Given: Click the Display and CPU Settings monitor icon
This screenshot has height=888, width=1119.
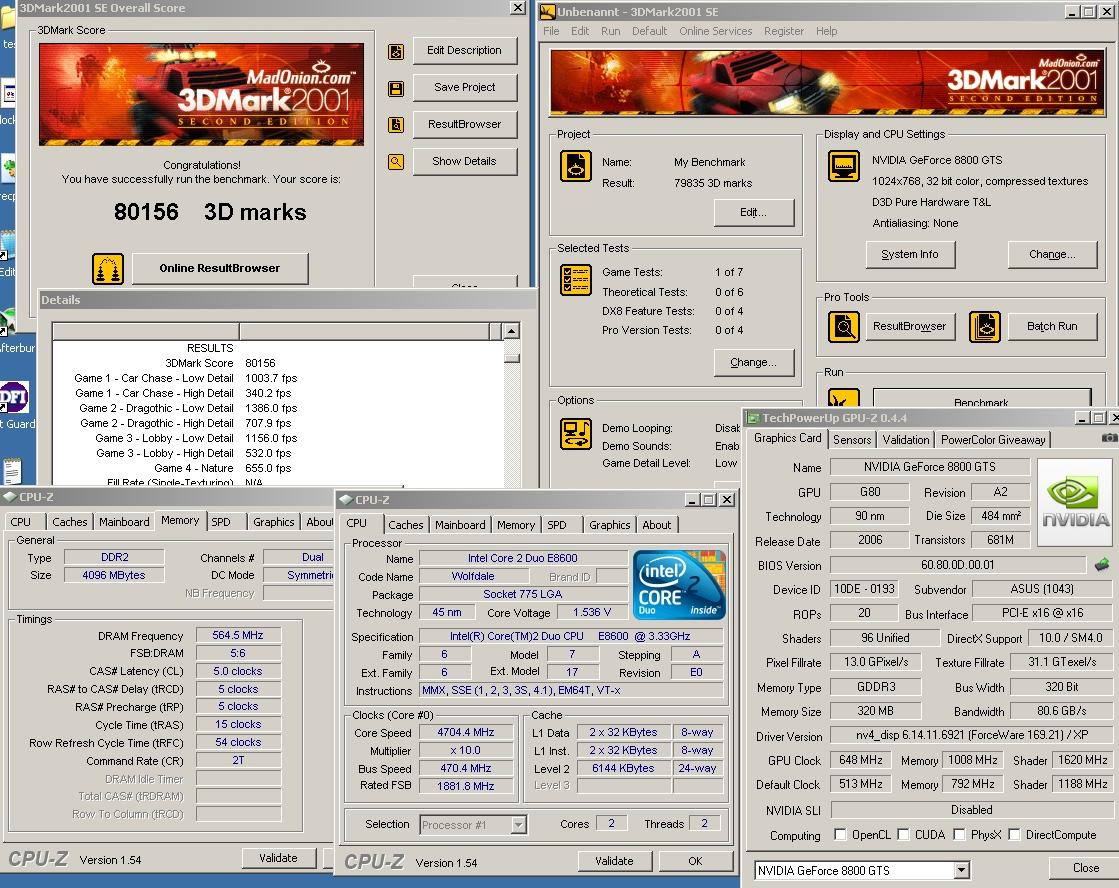Looking at the screenshot, I should click(844, 166).
